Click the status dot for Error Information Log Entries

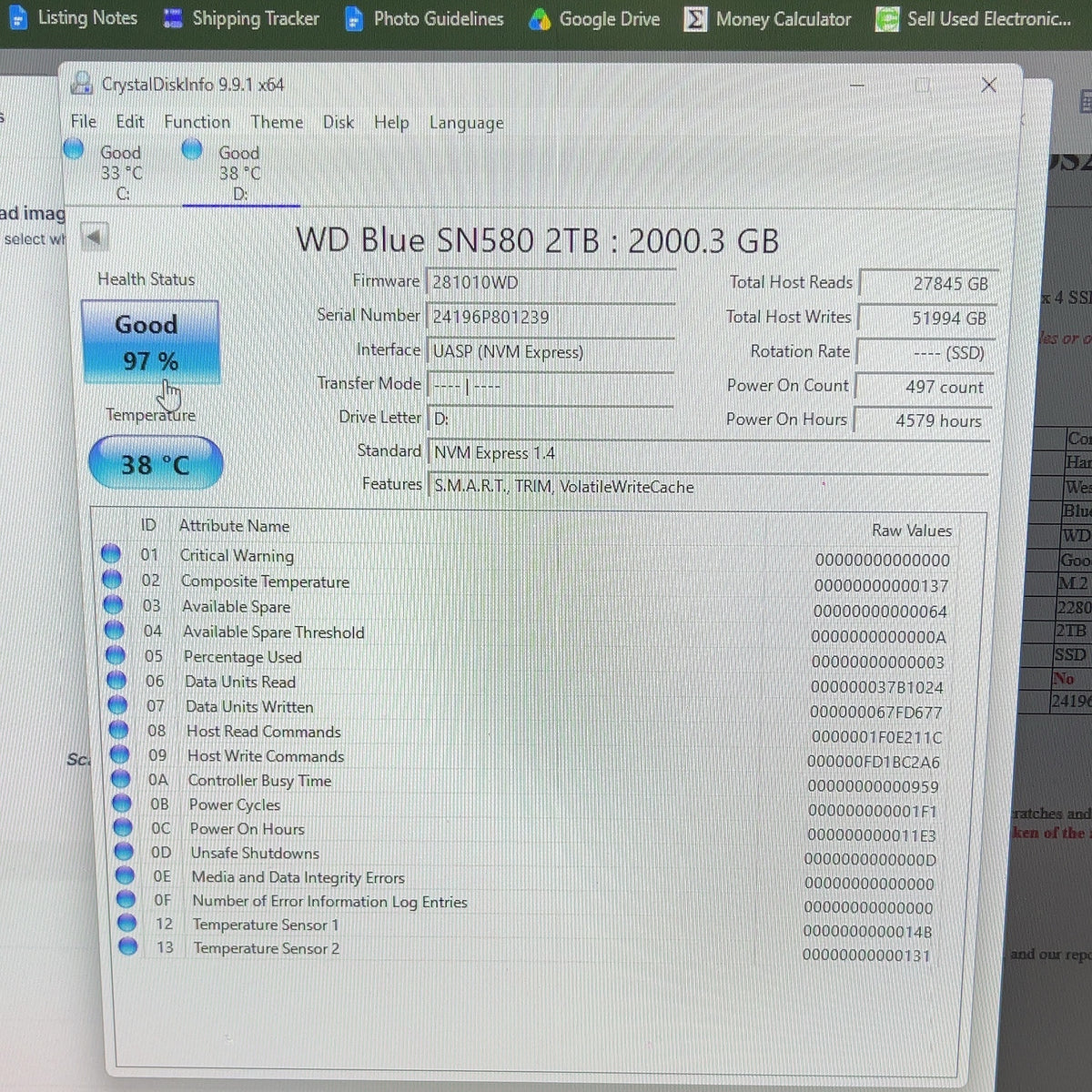(126, 899)
